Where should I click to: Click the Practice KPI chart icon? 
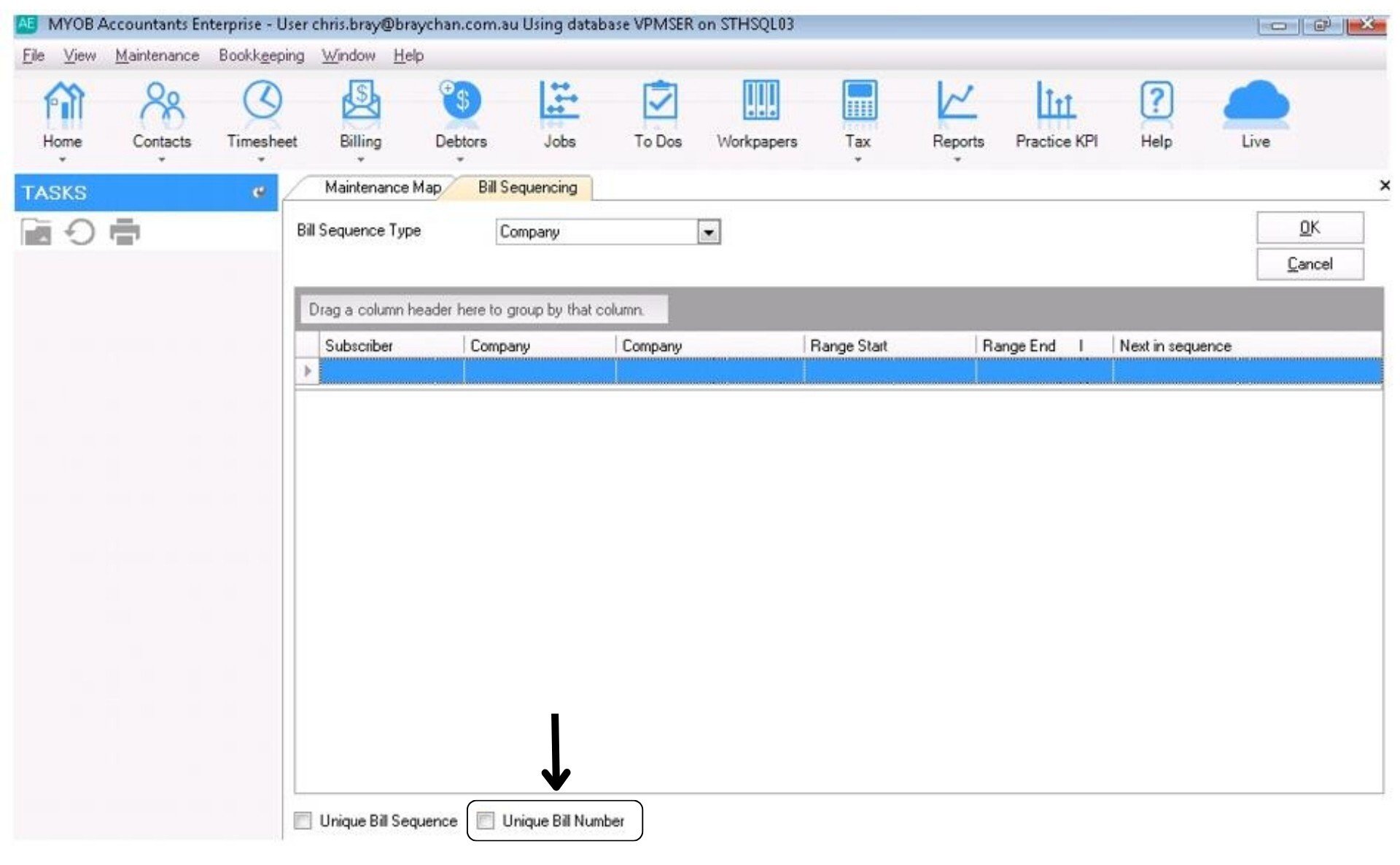(x=1056, y=101)
